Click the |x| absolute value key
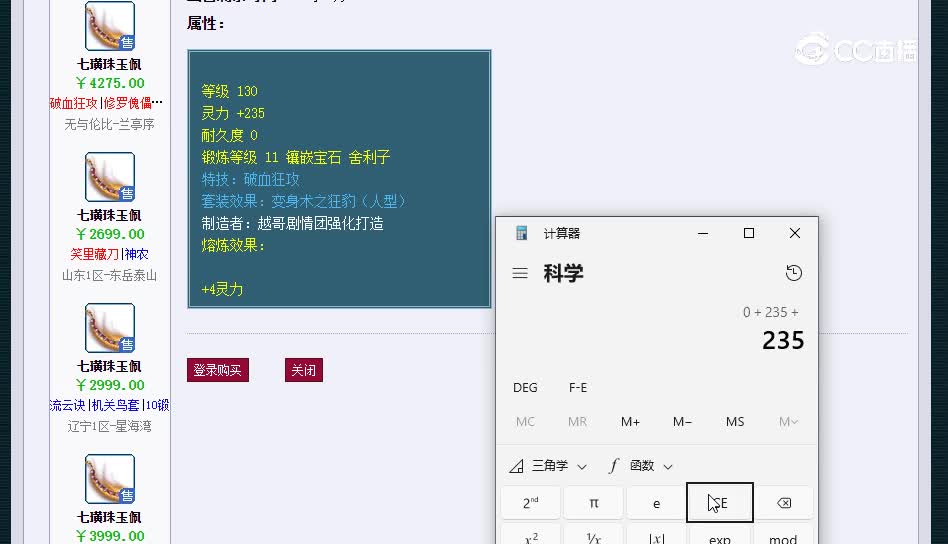Screen dimensions: 948x544 [x=657, y=535]
